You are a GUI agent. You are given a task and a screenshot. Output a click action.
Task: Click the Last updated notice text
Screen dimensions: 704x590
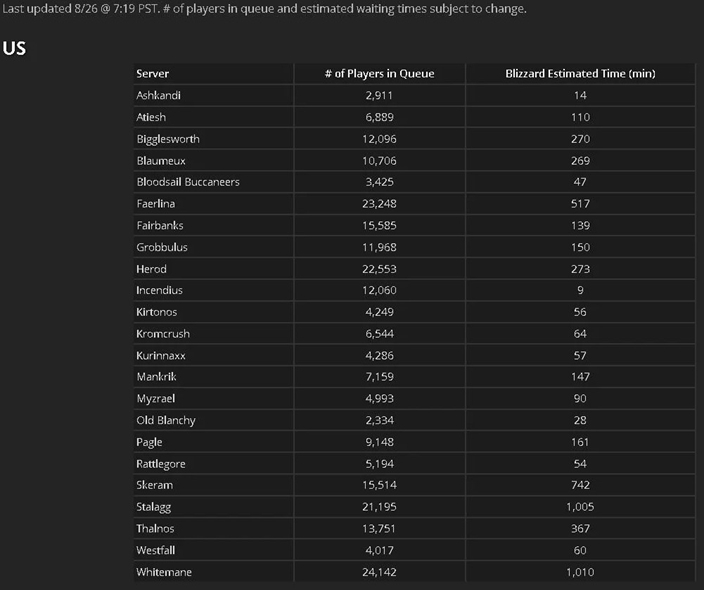pyautogui.click(x=264, y=9)
